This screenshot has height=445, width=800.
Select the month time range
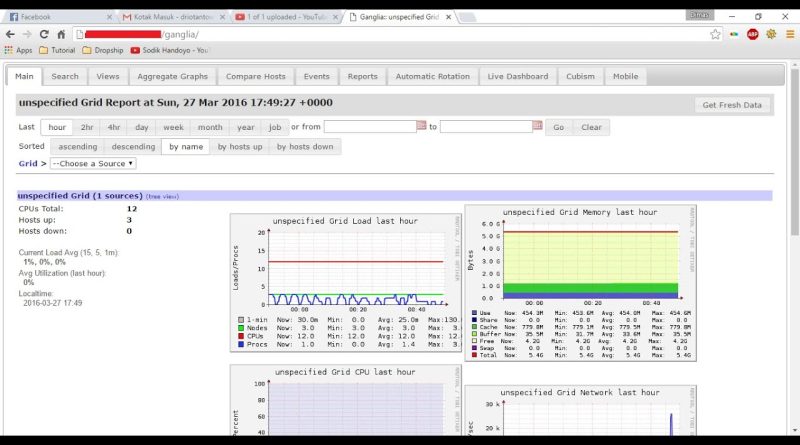tap(210, 127)
